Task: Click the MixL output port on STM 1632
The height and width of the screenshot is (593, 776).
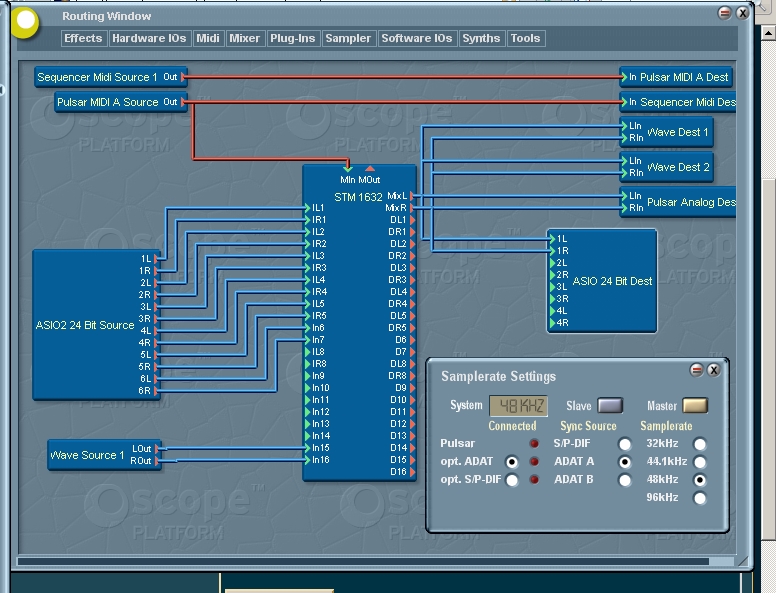Action: pos(412,196)
